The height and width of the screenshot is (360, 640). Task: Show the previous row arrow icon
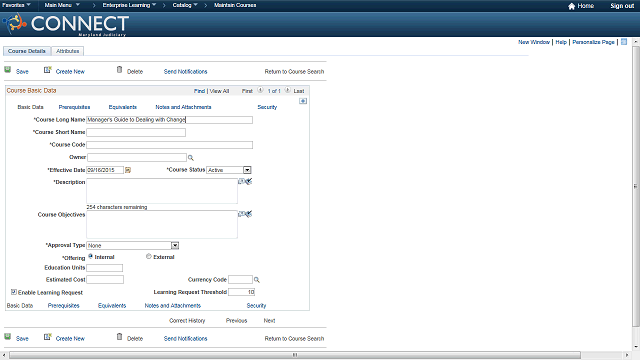click(260, 90)
